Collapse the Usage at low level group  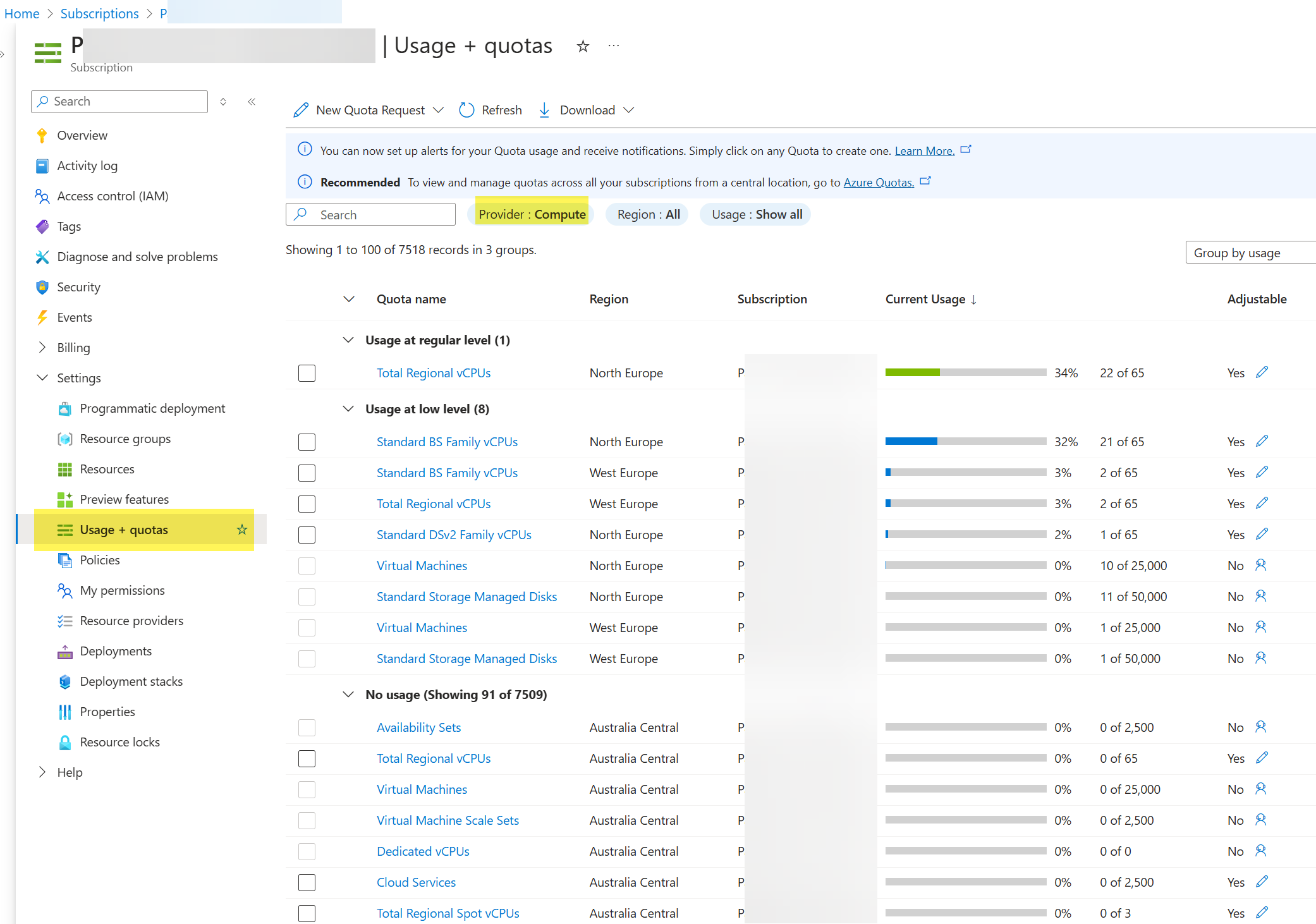click(x=348, y=409)
